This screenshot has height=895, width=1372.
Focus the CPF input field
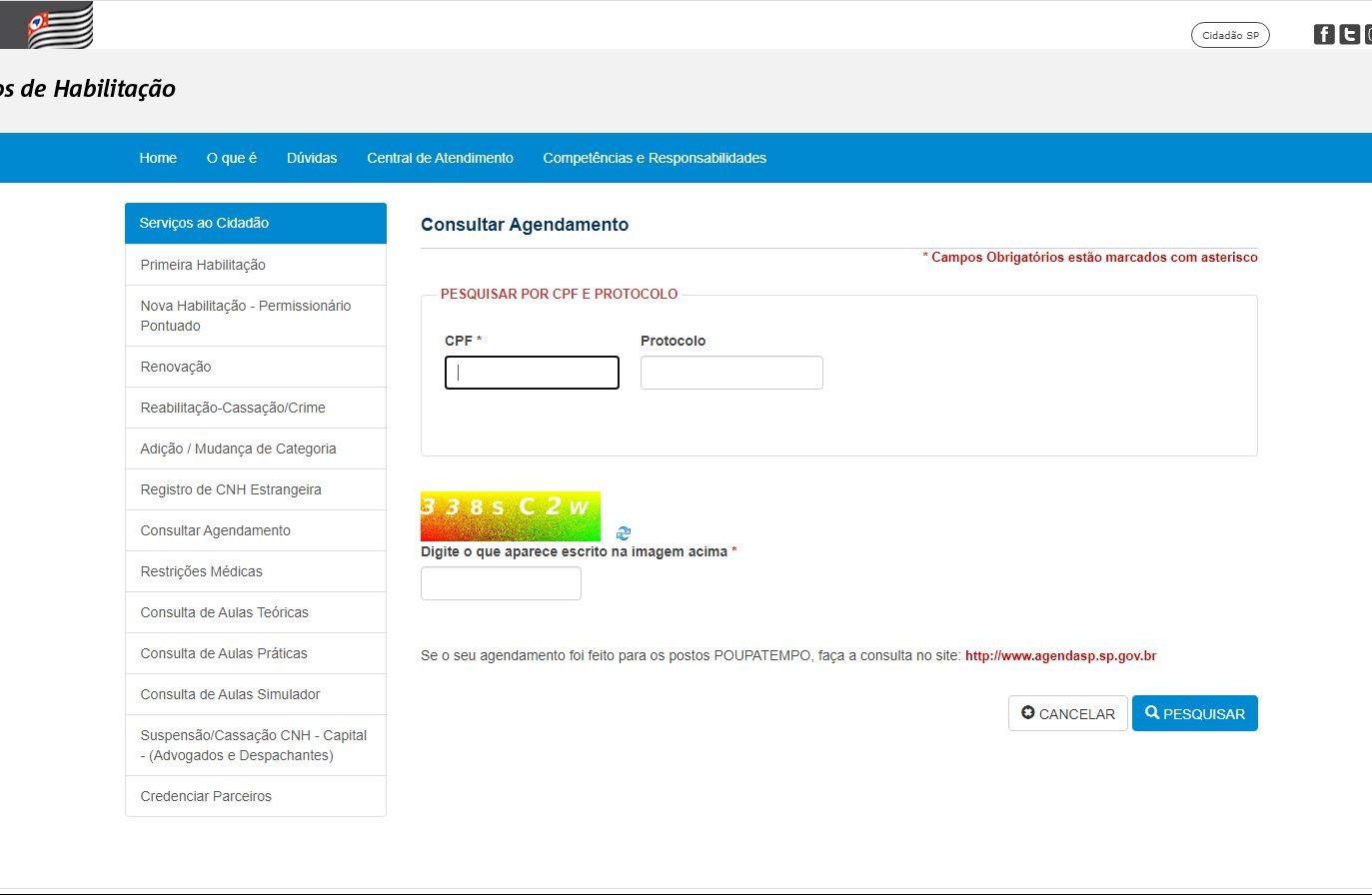pyautogui.click(x=532, y=373)
